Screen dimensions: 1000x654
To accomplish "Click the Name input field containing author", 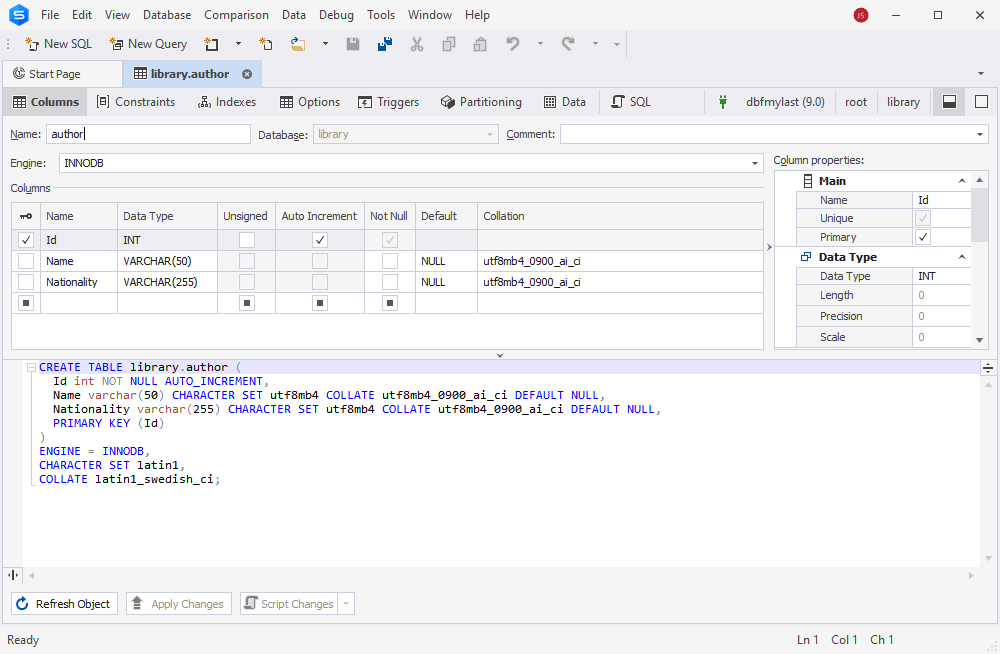I will (148, 133).
